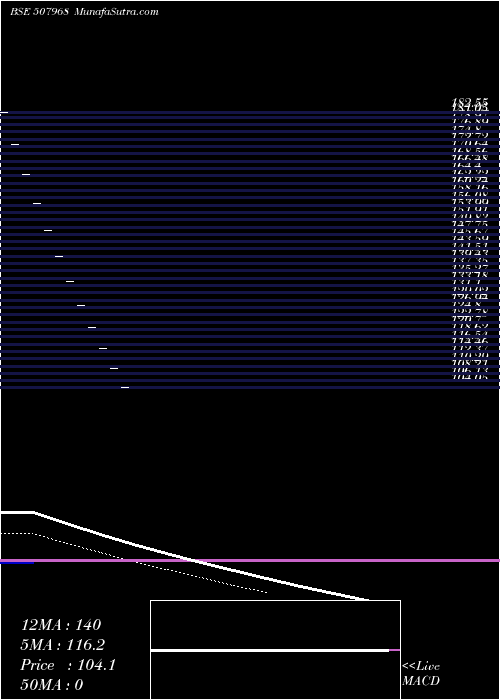Select the '12MA : 140' readout

click(61, 625)
